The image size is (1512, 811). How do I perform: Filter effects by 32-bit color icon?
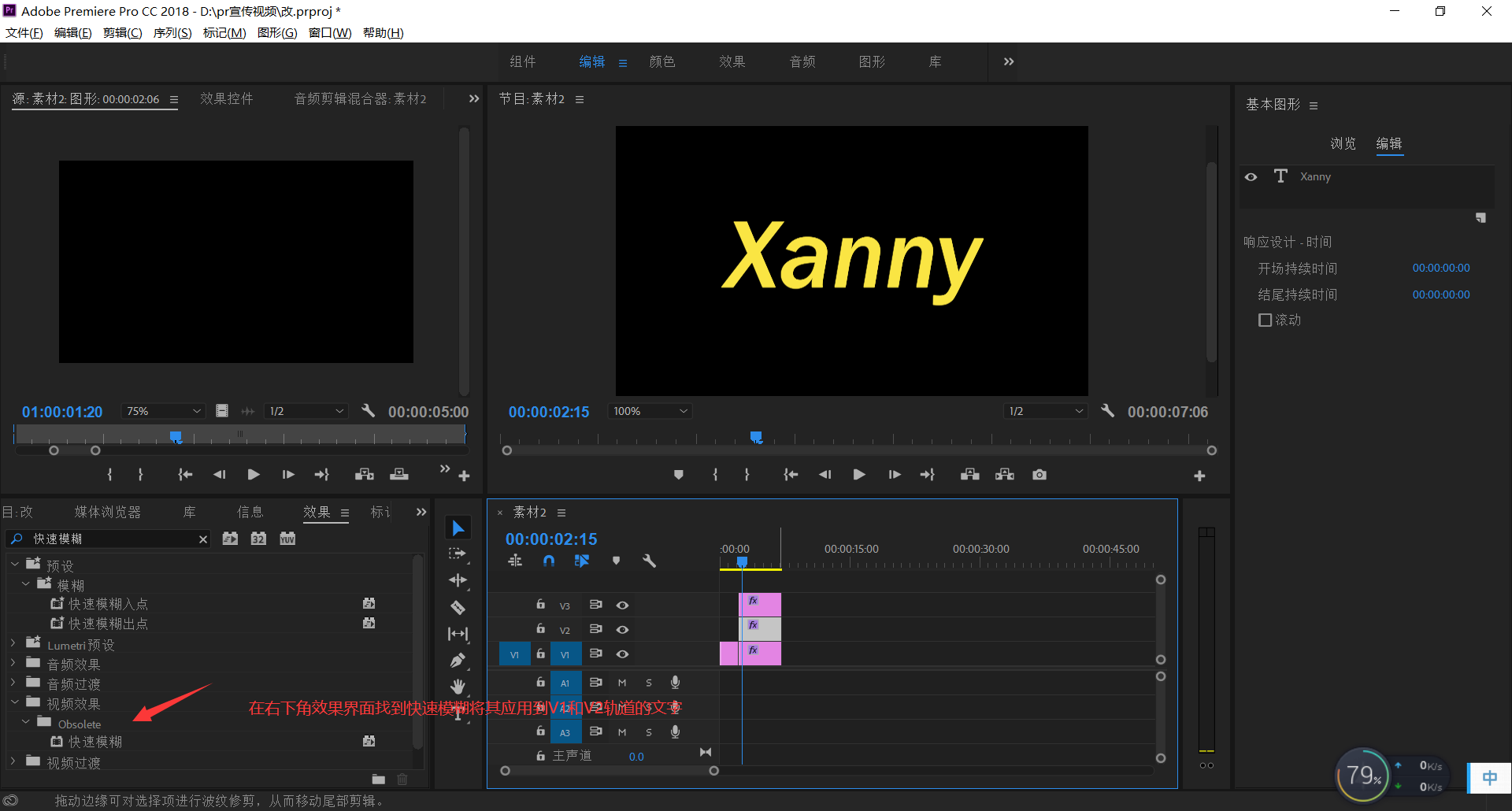[x=258, y=539]
